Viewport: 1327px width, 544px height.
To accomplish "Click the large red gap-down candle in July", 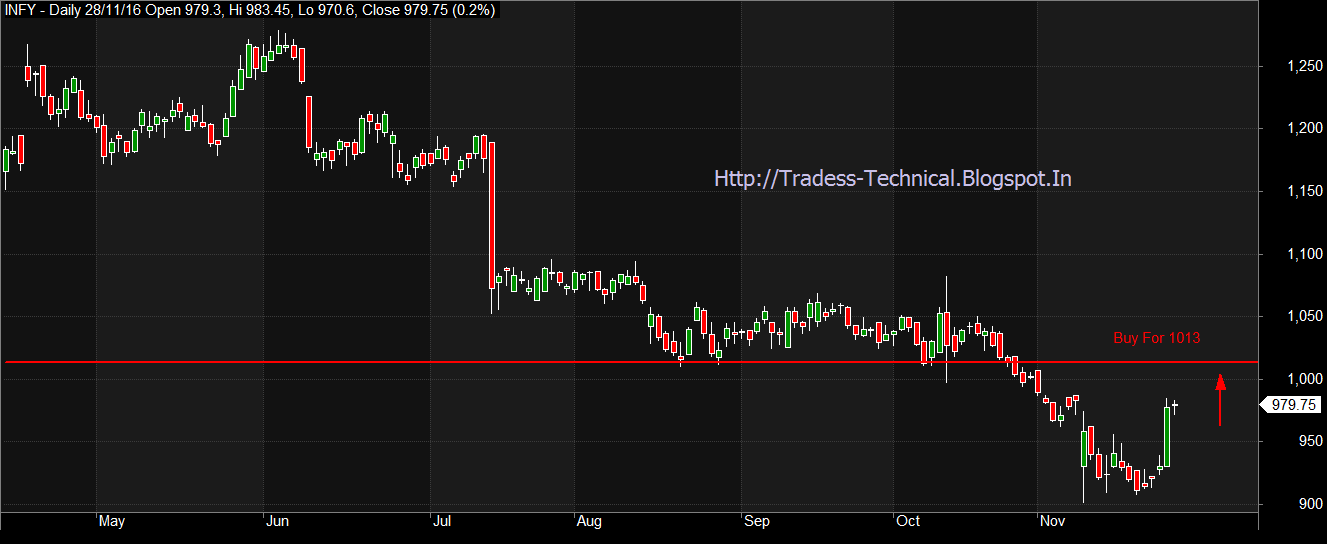I will (x=491, y=215).
